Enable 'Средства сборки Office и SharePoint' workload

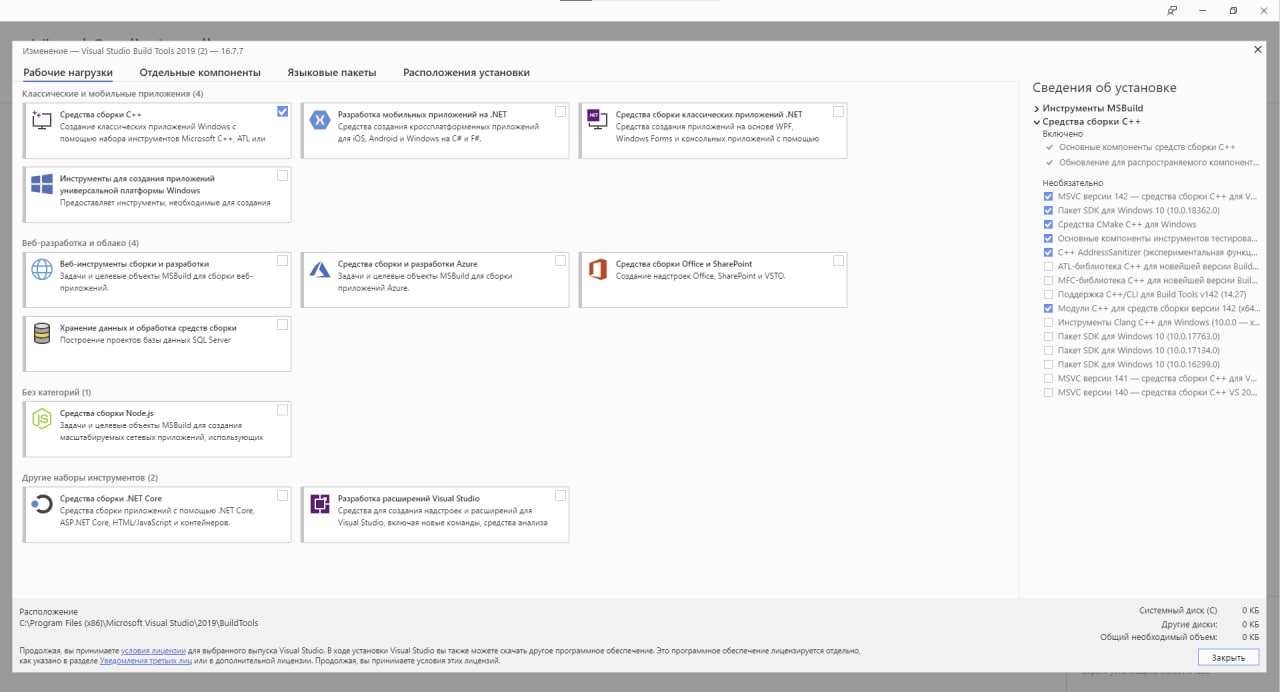point(838,260)
